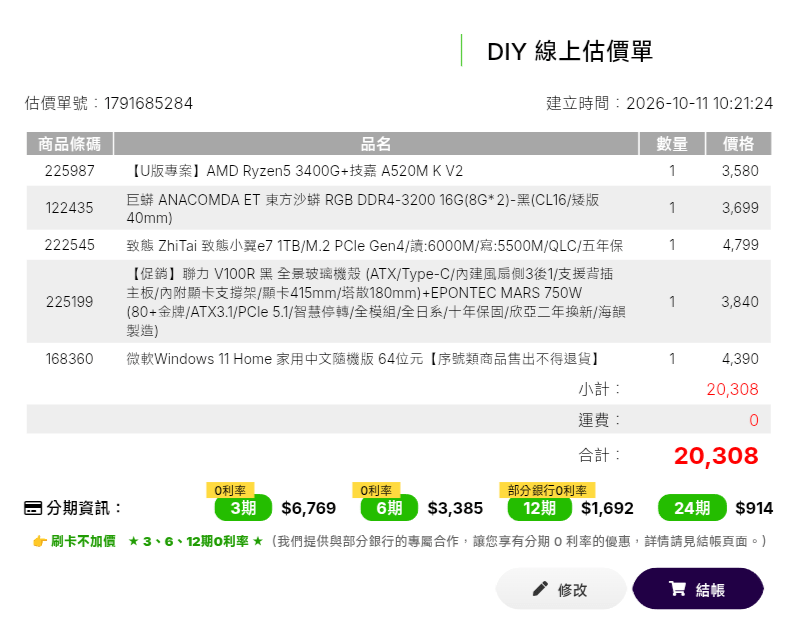Click the 3、6、12期0利率 promo text
The width and height of the screenshot is (798, 633).
point(195,541)
